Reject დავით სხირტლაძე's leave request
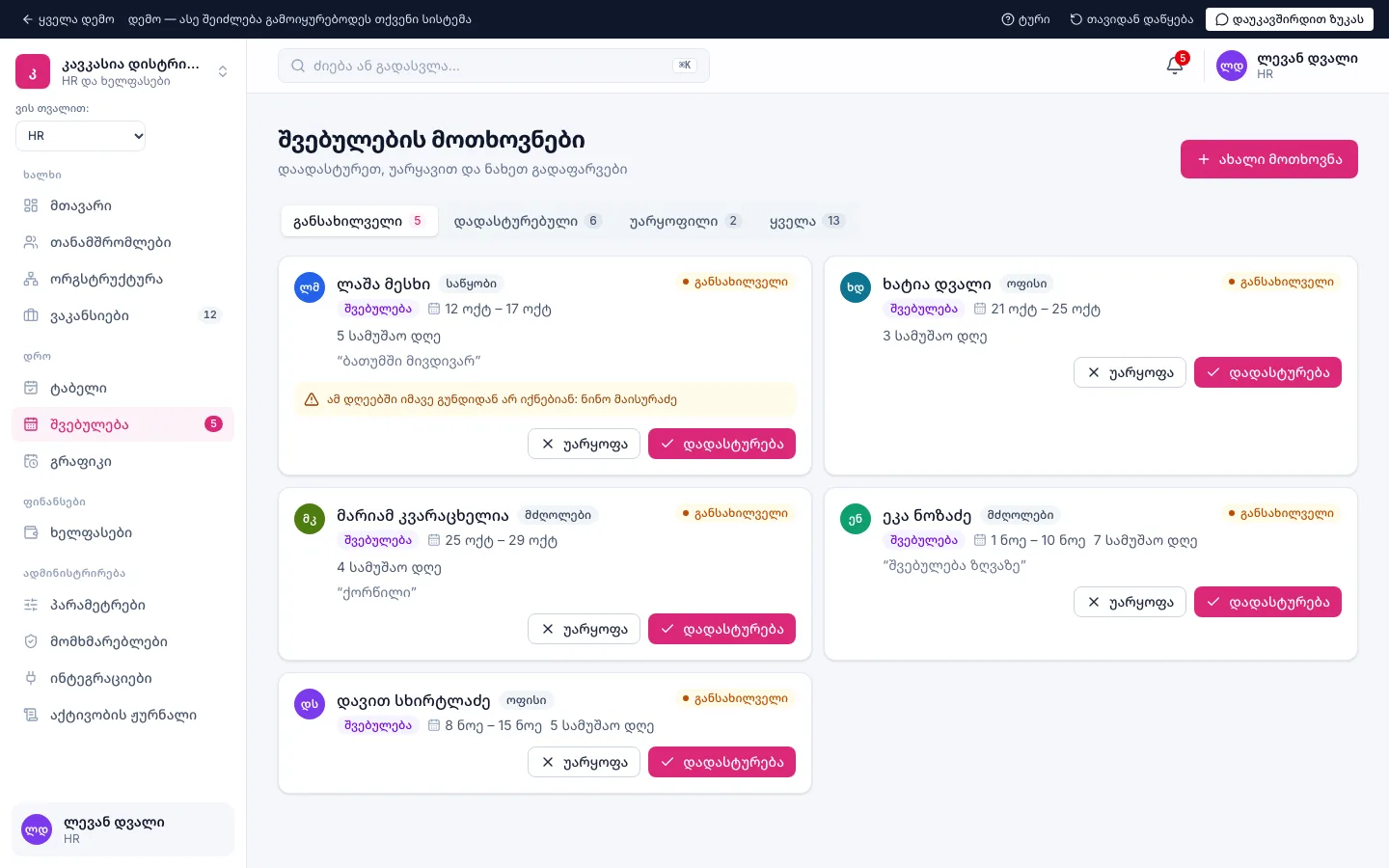The height and width of the screenshot is (868, 1389). pyautogui.click(x=584, y=762)
